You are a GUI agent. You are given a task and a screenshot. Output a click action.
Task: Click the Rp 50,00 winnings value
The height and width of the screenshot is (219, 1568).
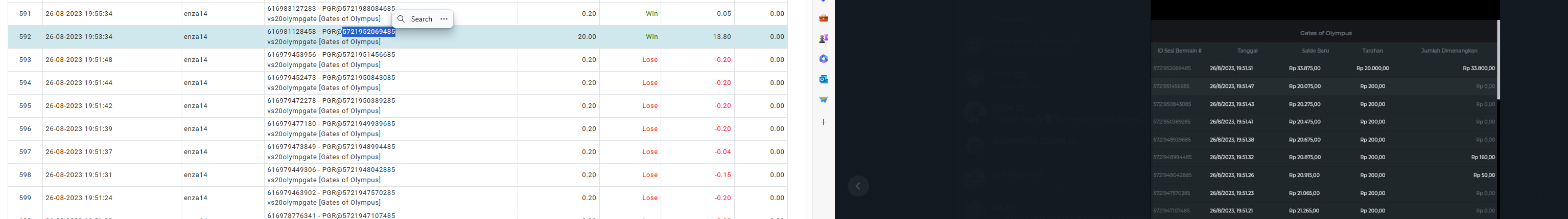[x=1484, y=176]
